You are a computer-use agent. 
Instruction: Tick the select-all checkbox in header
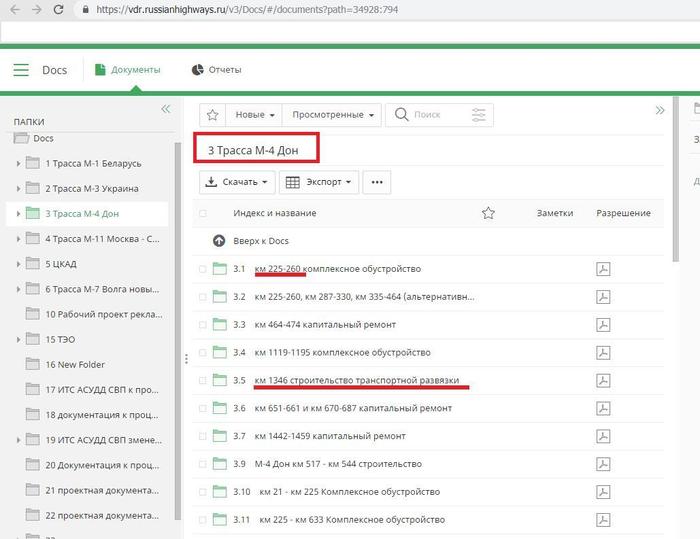point(203,213)
